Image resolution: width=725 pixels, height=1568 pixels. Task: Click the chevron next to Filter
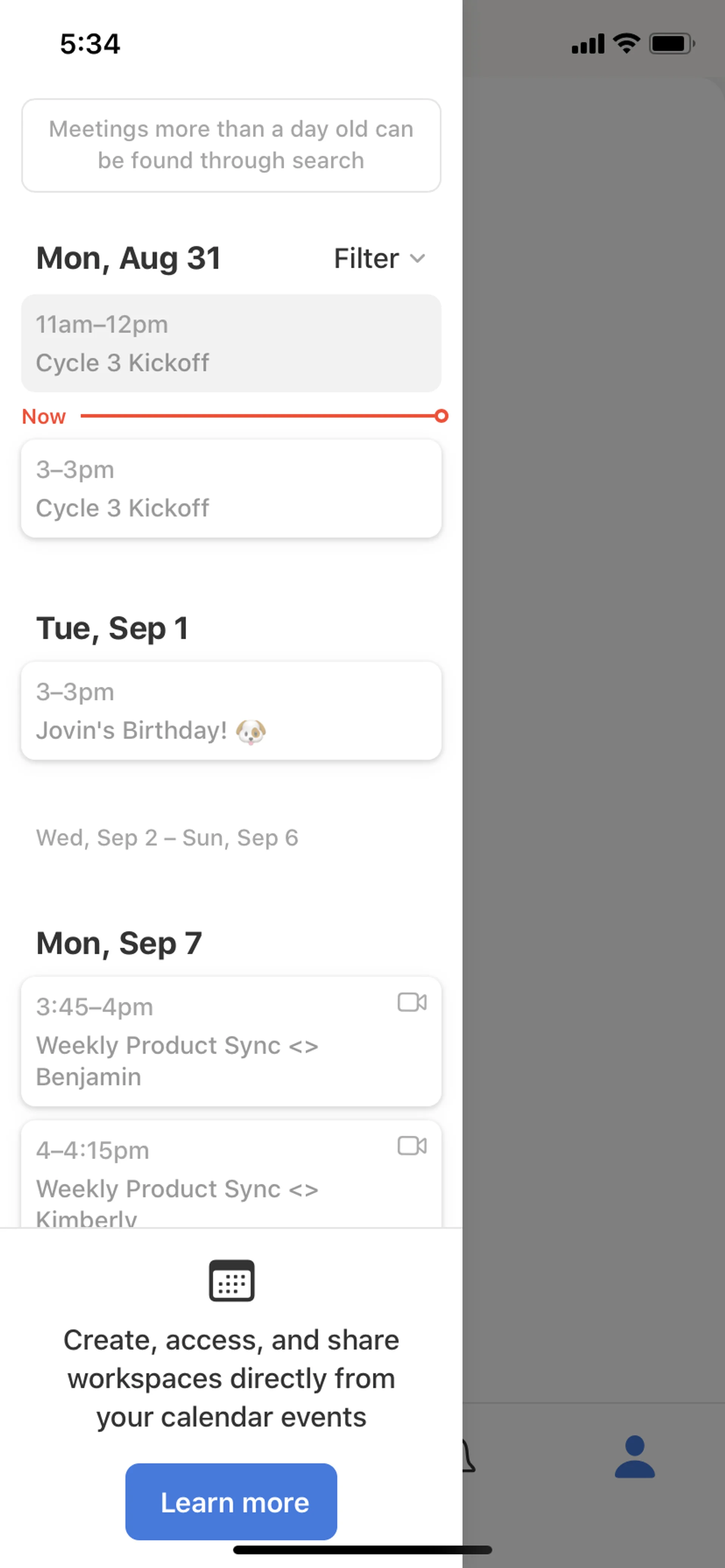click(x=417, y=258)
